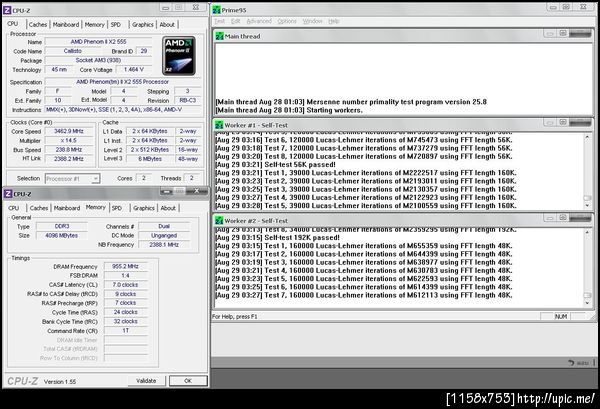Switch to Mainboard tab in lower CPU-Z window
Screen dimensions: 600x409
[67, 208]
